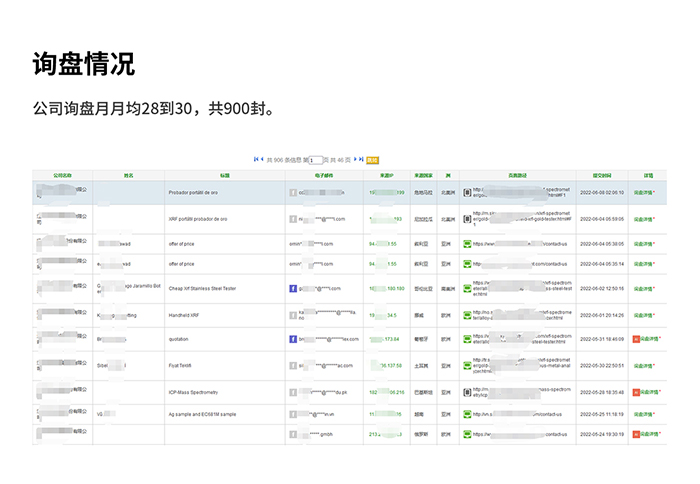Viewport: 700px width, 484px height.
Task: Click gray social icon in 'Handheld XRF' row
Action: click(293, 315)
